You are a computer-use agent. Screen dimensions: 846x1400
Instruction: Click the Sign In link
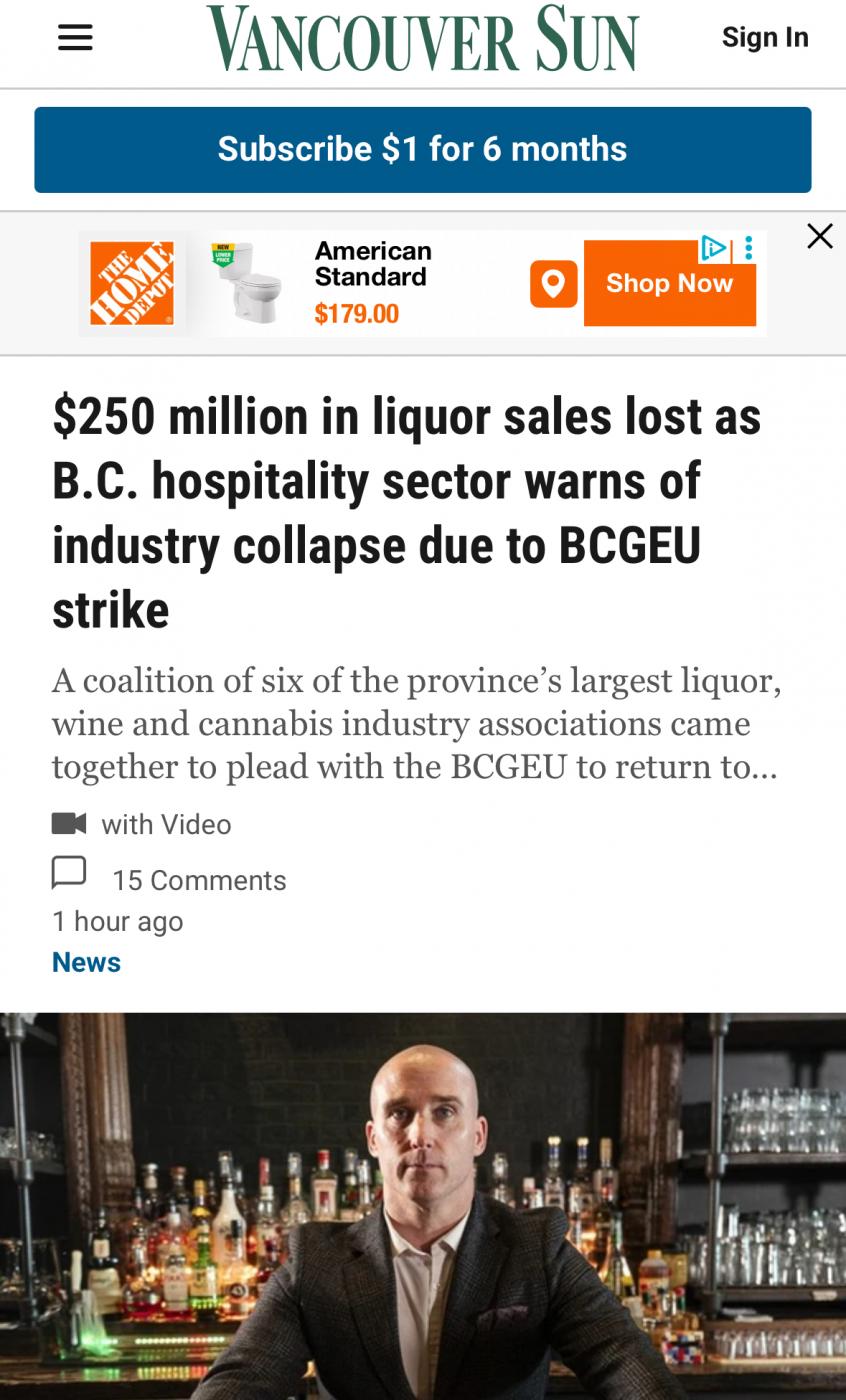[765, 37]
